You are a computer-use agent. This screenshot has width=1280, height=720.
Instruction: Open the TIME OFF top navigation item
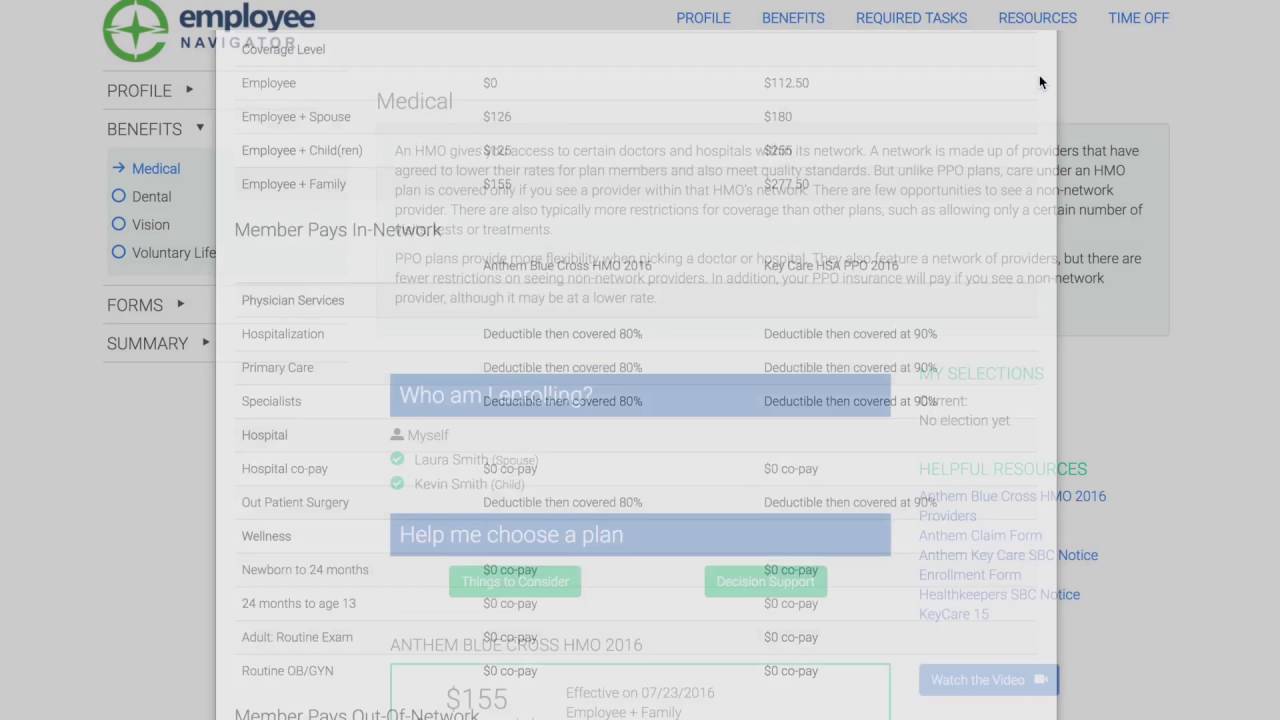point(1138,18)
